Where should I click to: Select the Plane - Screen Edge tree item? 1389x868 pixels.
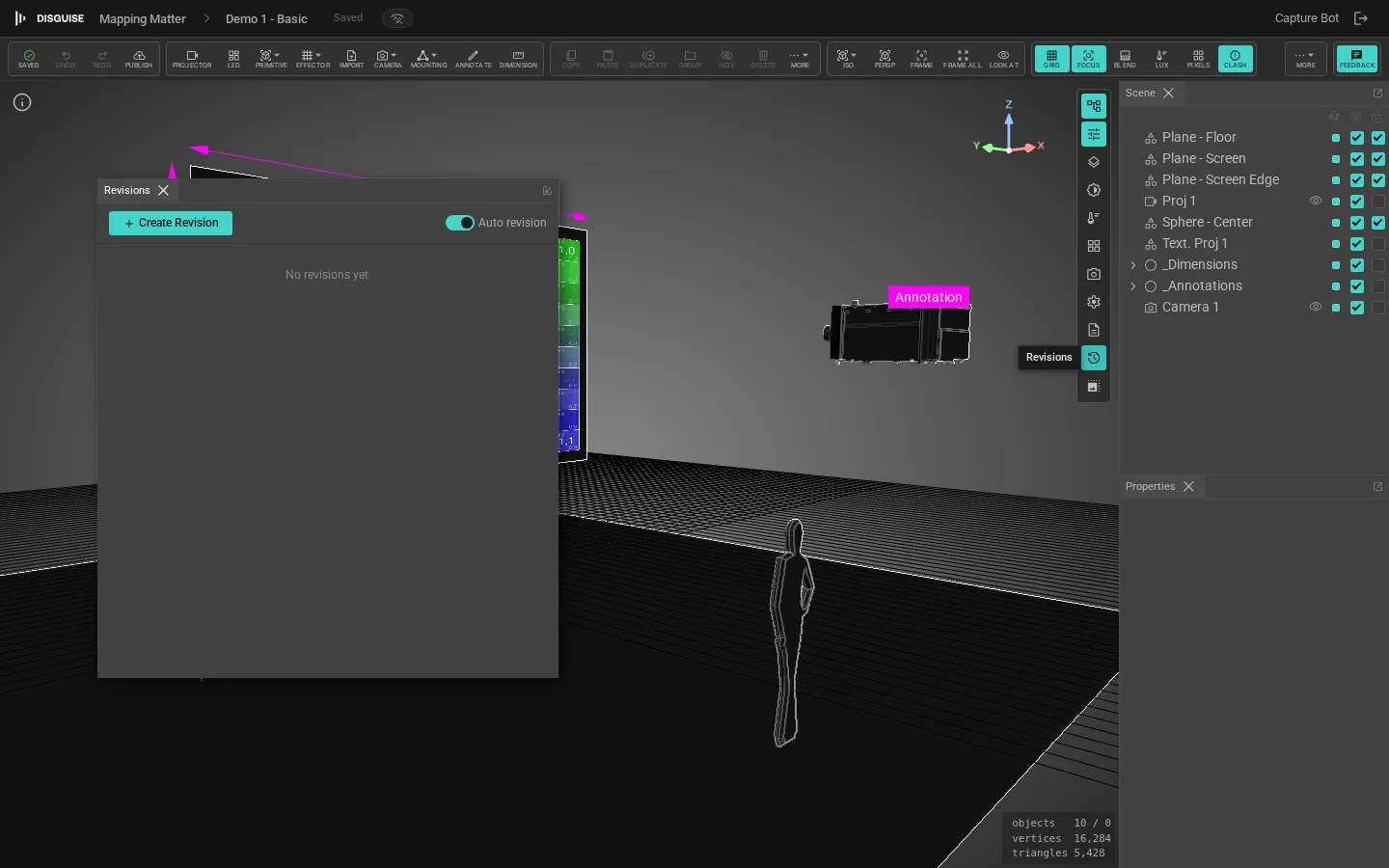[1220, 180]
